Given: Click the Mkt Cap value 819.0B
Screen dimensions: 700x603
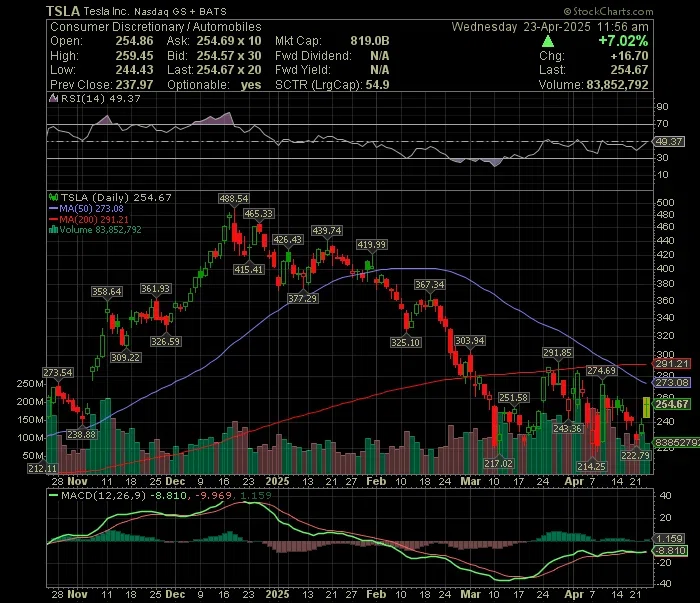Looking at the screenshot, I should point(370,41).
